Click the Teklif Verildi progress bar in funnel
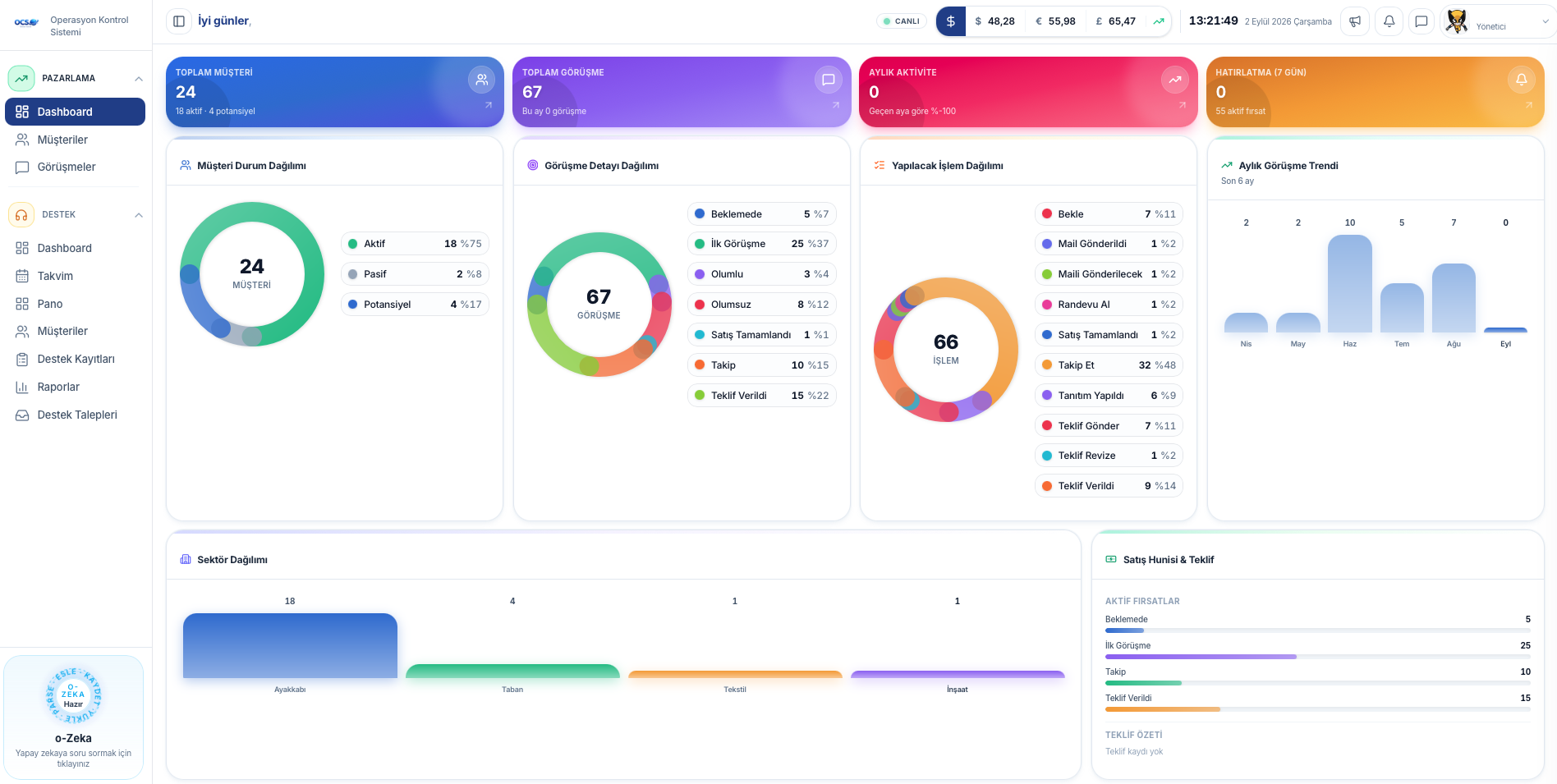The width and height of the screenshot is (1557, 784). [1317, 709]
